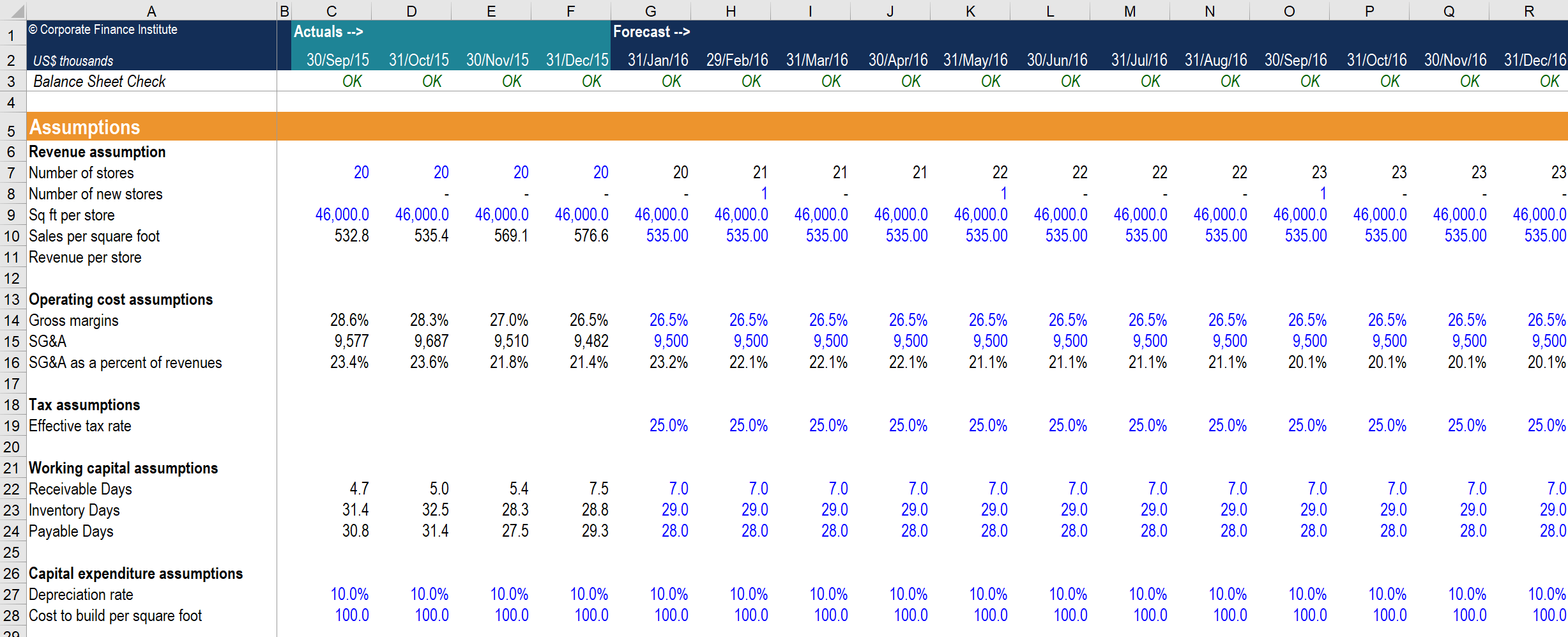Click the 'Forecast -->' header label
This screenshot has width=1568, height=637.
tap(651, 32)
